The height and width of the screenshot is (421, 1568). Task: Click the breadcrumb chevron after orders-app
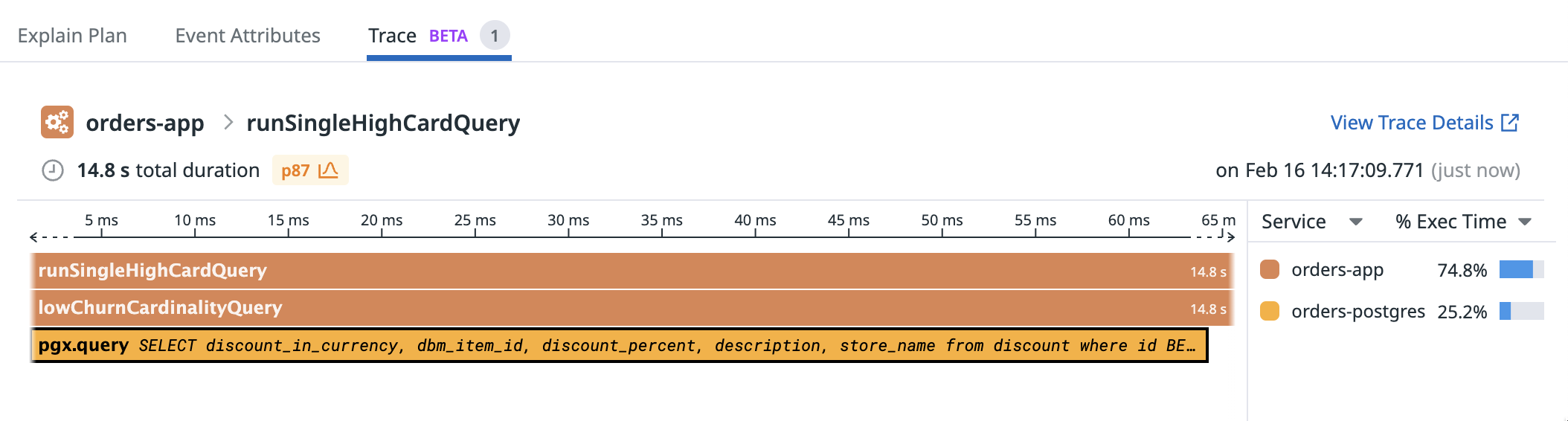(228, 122)
